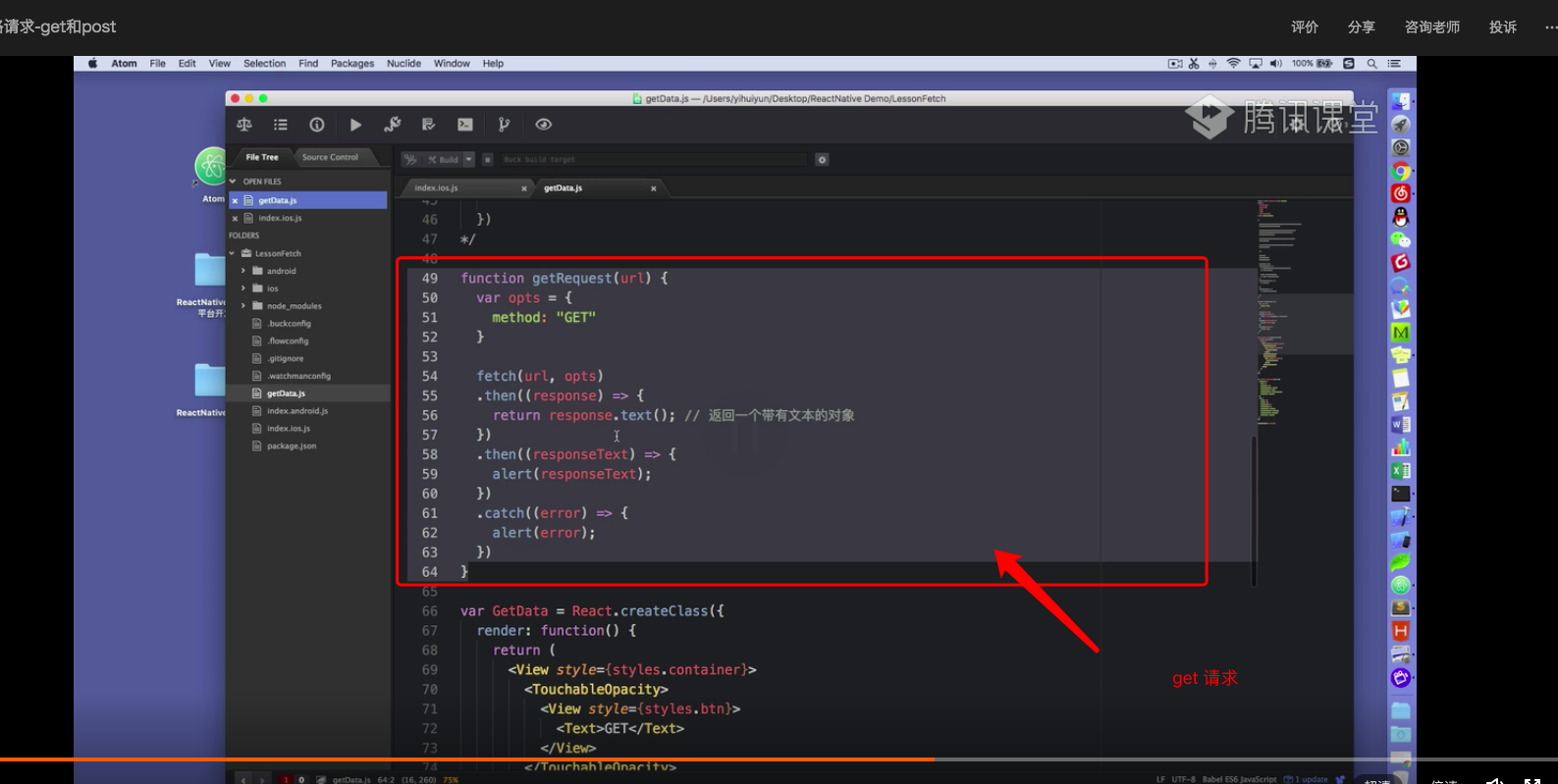Open the .gitignore file

coord(285,359)
